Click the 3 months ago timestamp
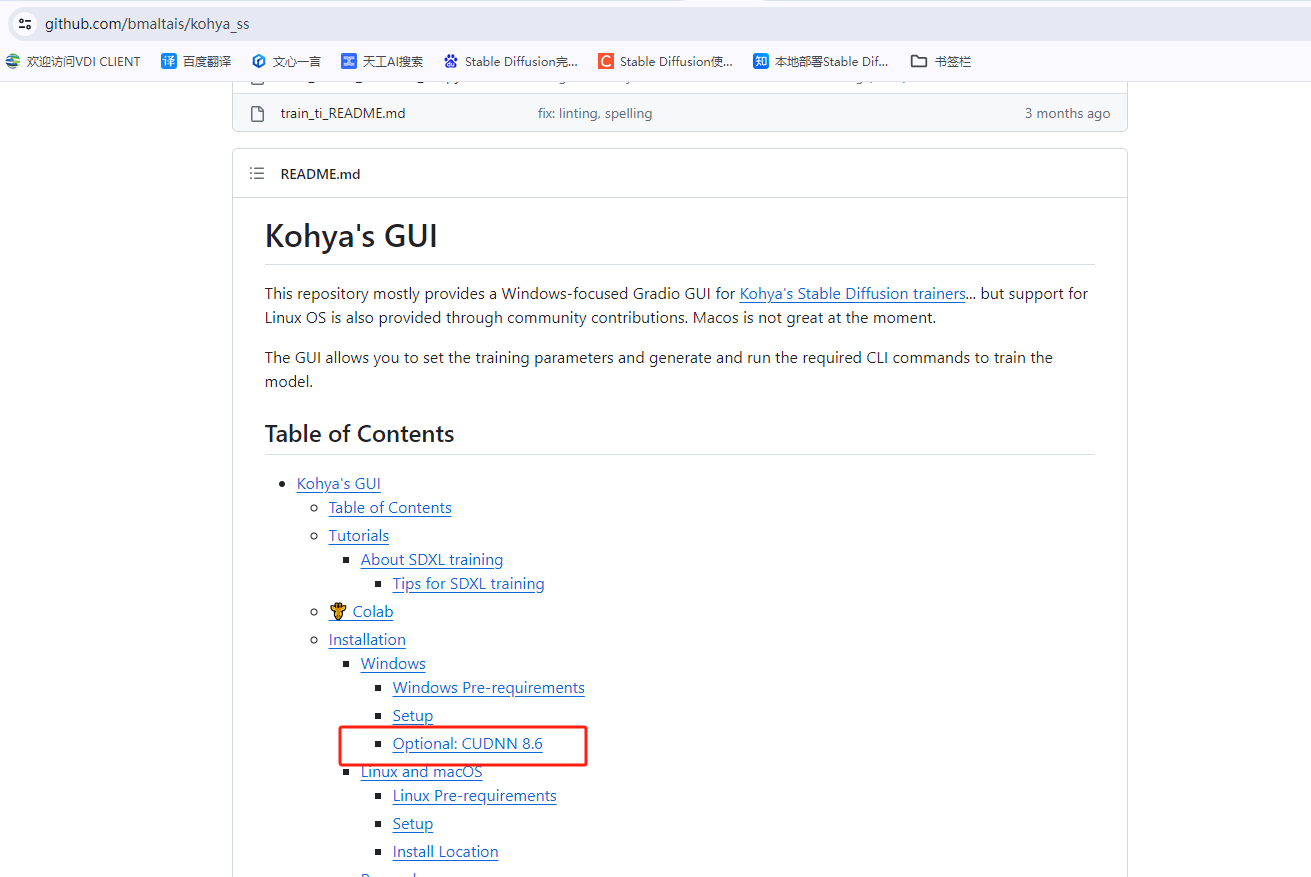The height and width of the screenshot is (877, 1311). coord(1067,113)
